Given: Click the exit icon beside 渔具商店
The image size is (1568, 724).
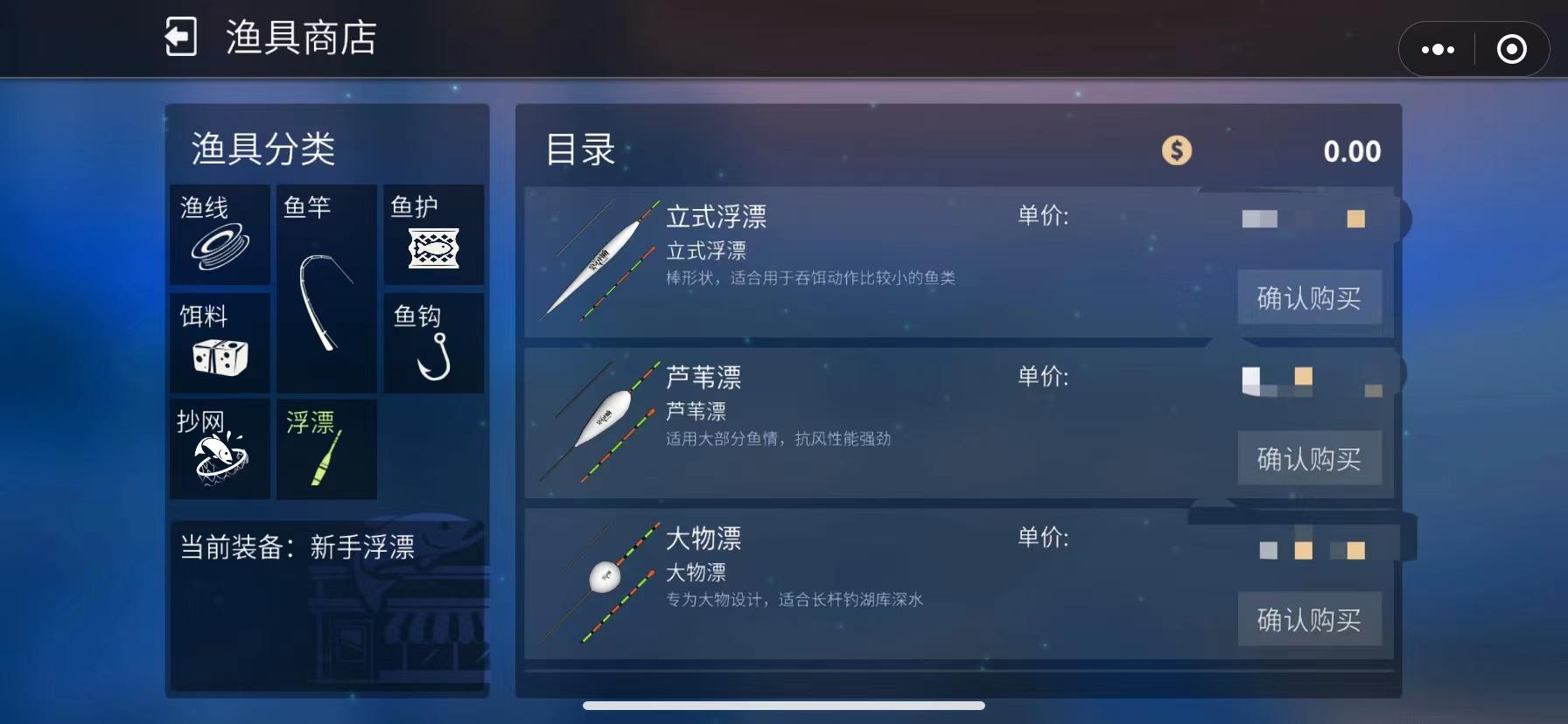Looking at the screenshot, I should point(181,38).
